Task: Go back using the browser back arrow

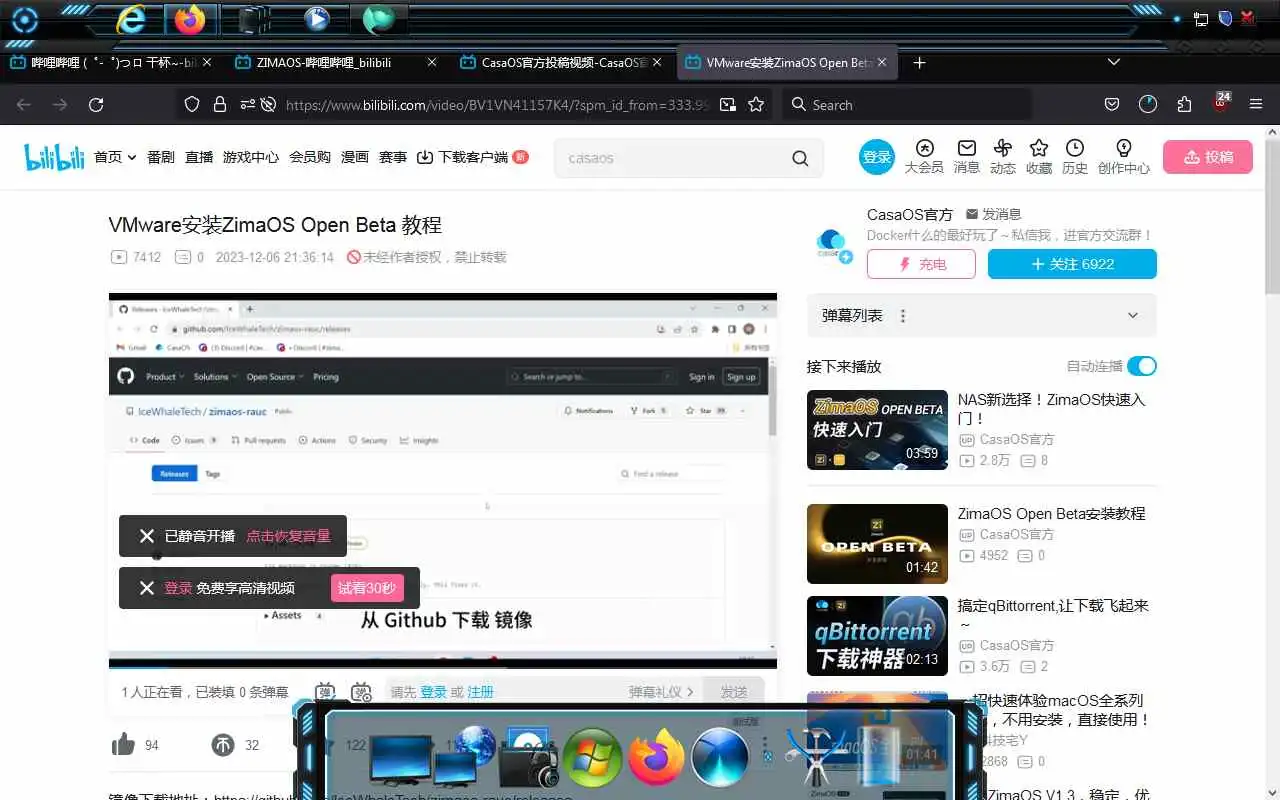Action: pos(24,105)
